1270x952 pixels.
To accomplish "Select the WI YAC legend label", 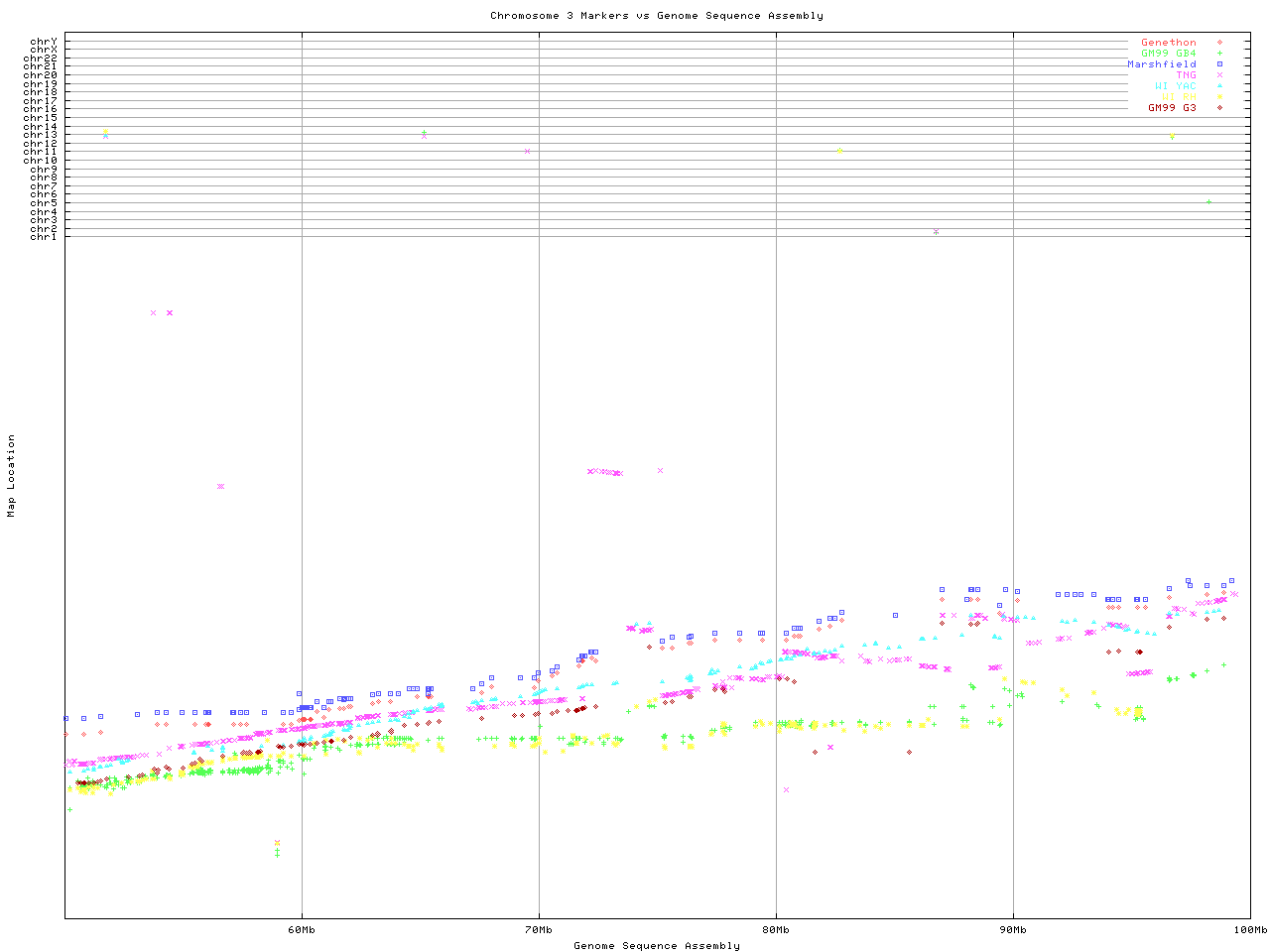I will [1175, 86].
